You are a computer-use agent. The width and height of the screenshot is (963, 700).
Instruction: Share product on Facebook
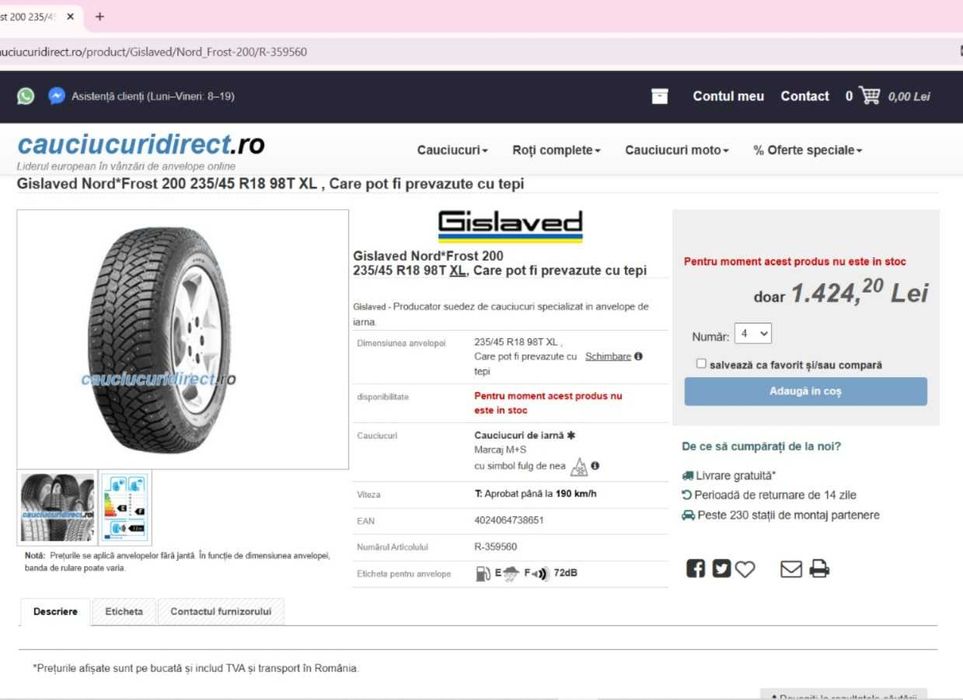(x=695, y=569)
